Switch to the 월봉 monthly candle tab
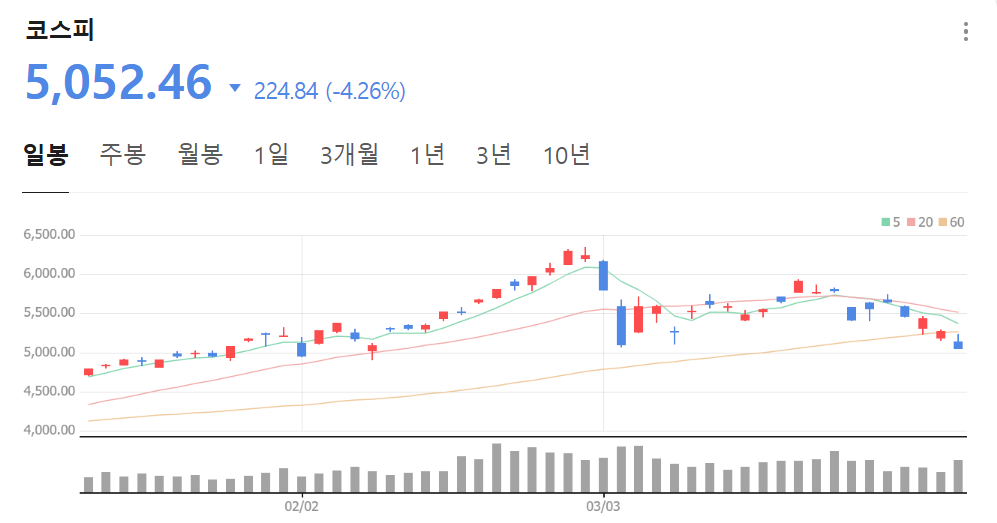997x523 pixels. [x=200, y=154]
